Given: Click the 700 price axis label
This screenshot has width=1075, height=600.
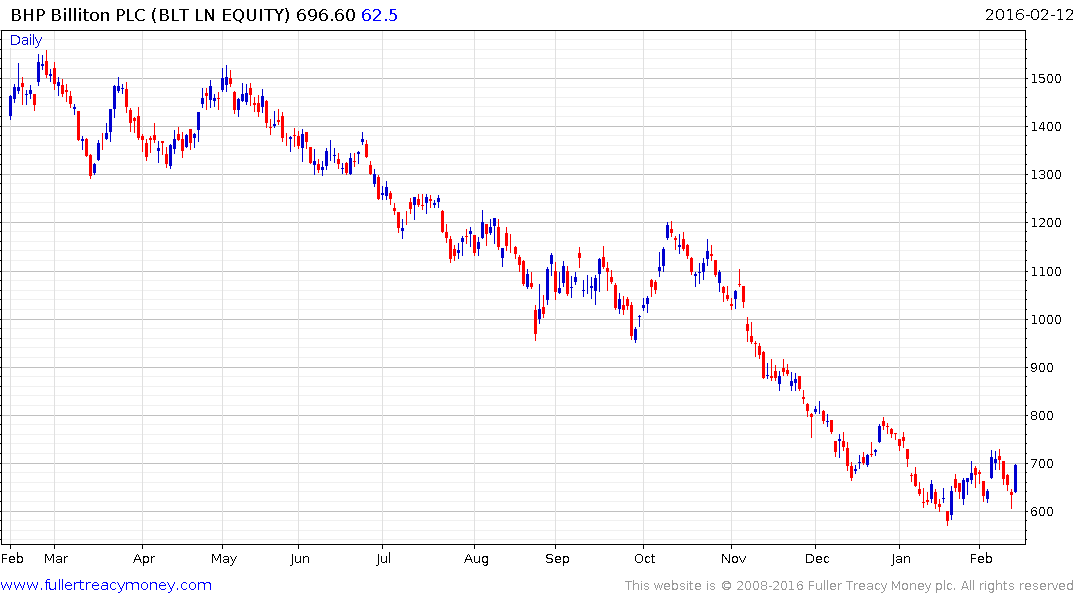Looking at the screenshot, I should [x=1042, y=464].
